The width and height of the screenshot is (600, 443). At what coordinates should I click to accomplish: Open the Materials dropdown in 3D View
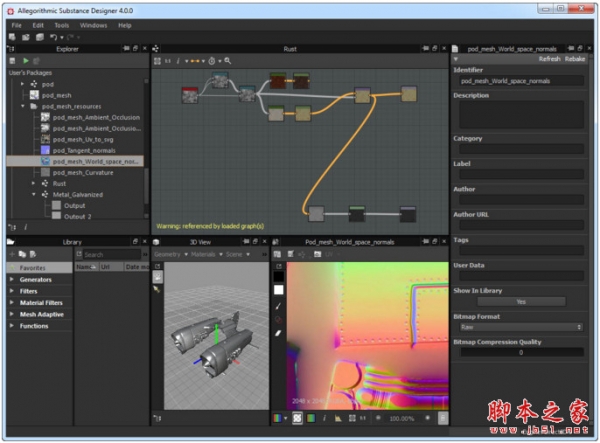(x=207, y=254)
